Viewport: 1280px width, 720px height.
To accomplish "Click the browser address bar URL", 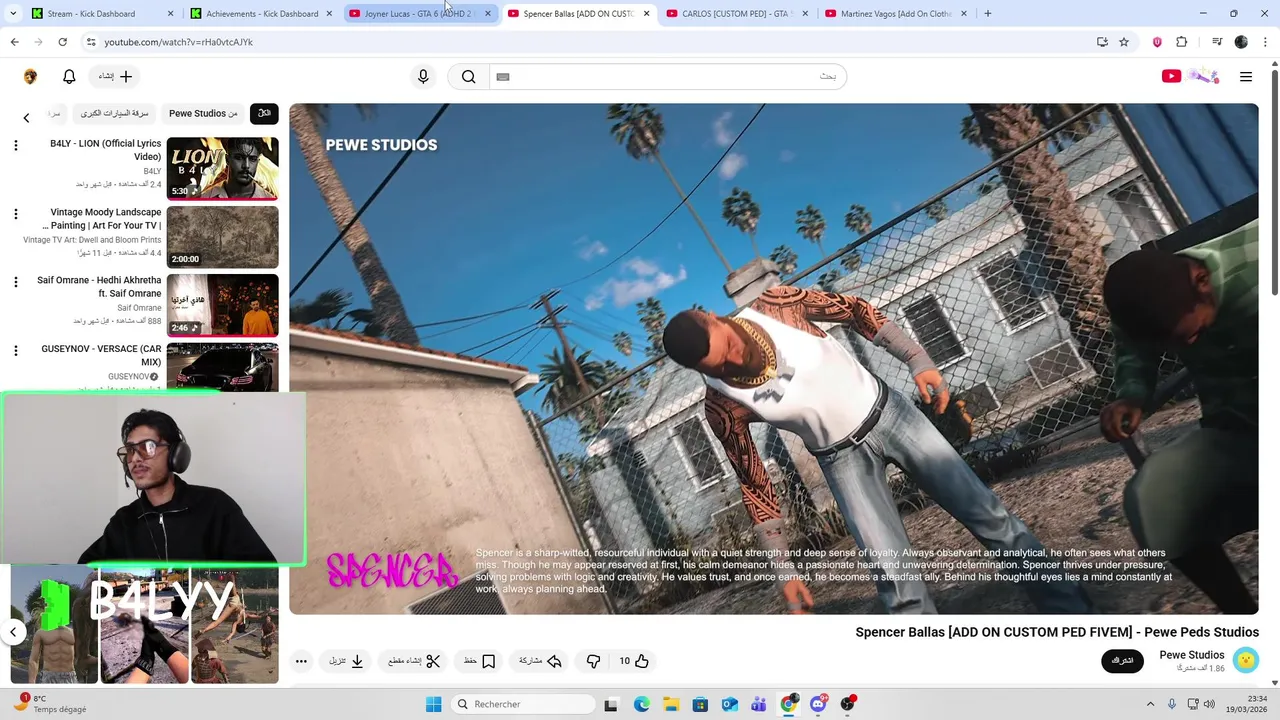I will [178, 42].
